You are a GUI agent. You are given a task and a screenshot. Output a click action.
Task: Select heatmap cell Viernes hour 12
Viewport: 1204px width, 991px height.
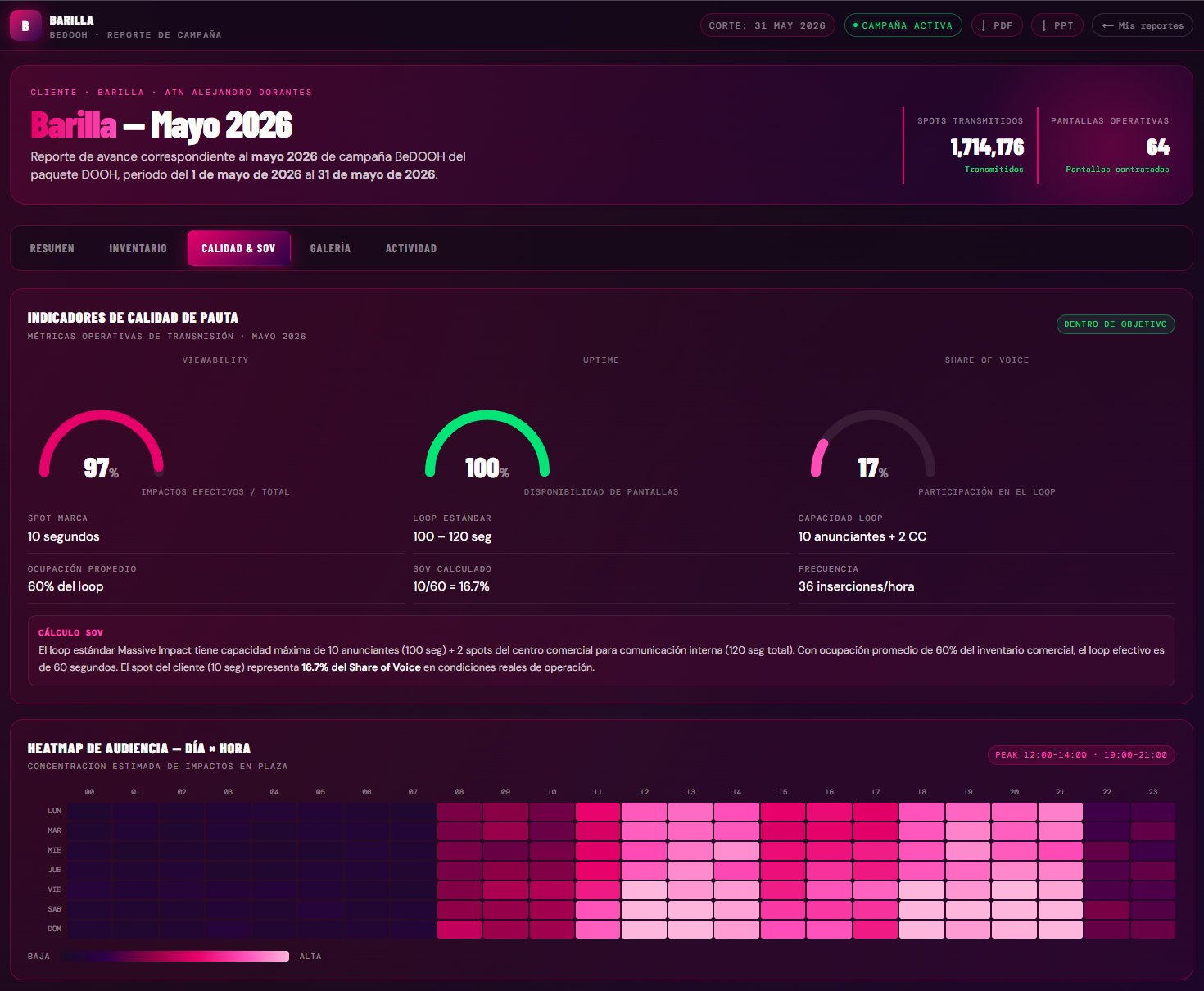645,890
